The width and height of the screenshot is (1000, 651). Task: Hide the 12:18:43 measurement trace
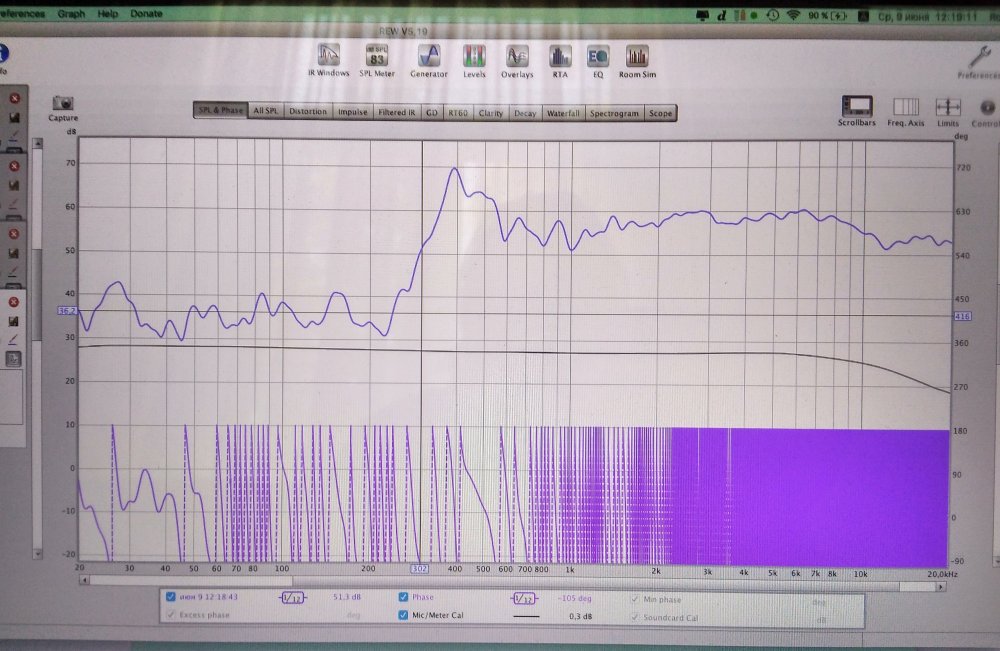point(172,598)
